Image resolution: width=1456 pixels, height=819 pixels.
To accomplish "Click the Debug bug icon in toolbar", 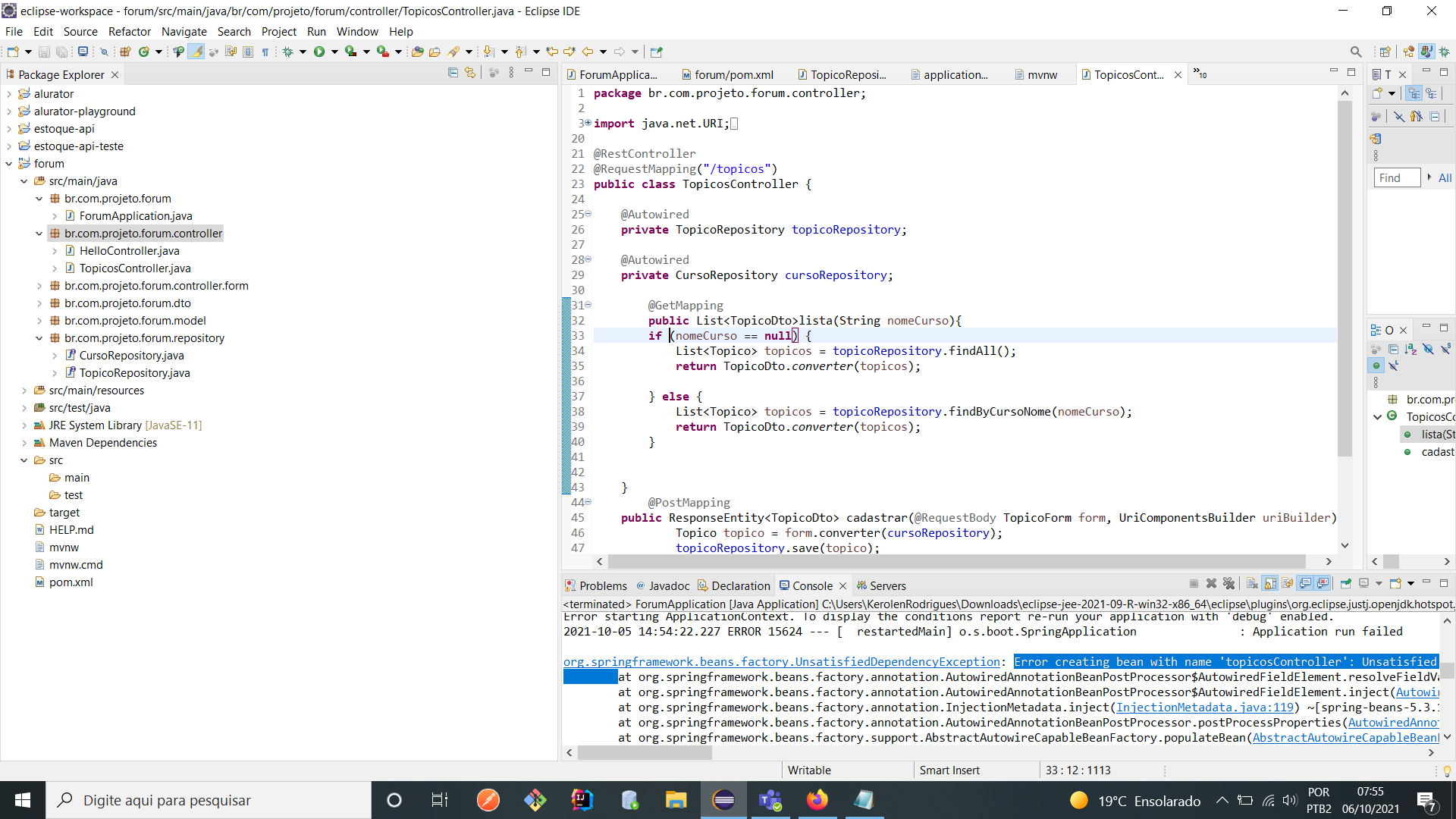I will tap(288, 52).
